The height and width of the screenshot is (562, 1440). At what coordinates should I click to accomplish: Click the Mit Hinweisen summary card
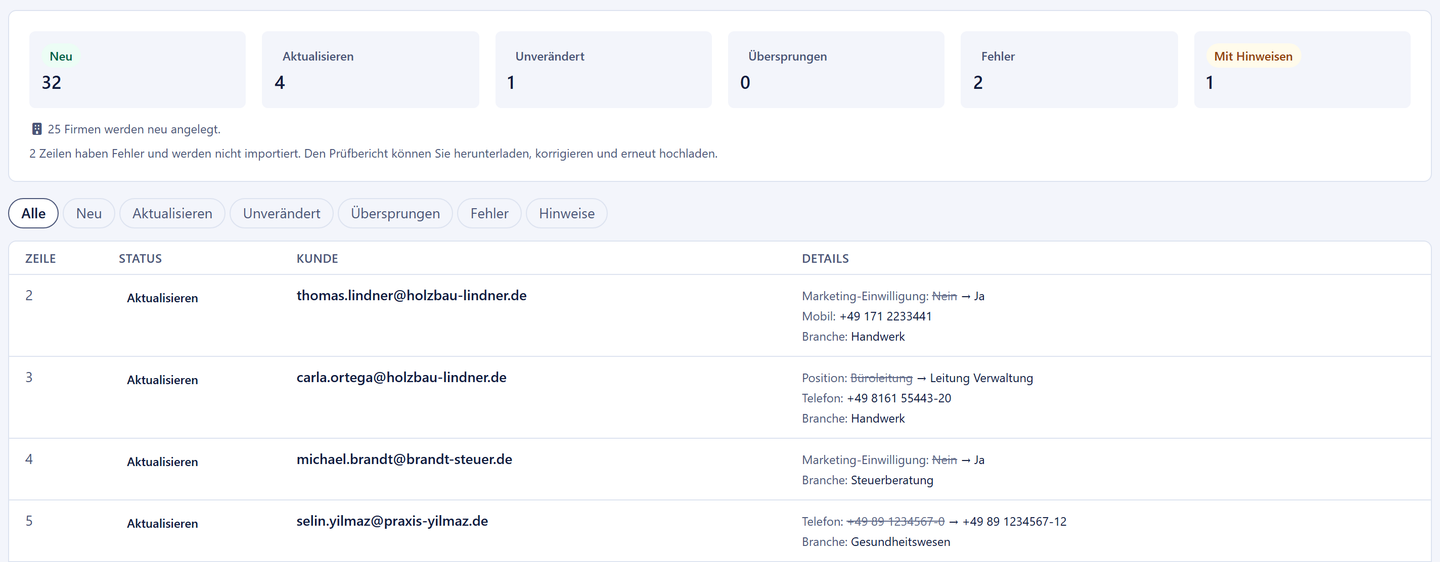coord(1302,69)
